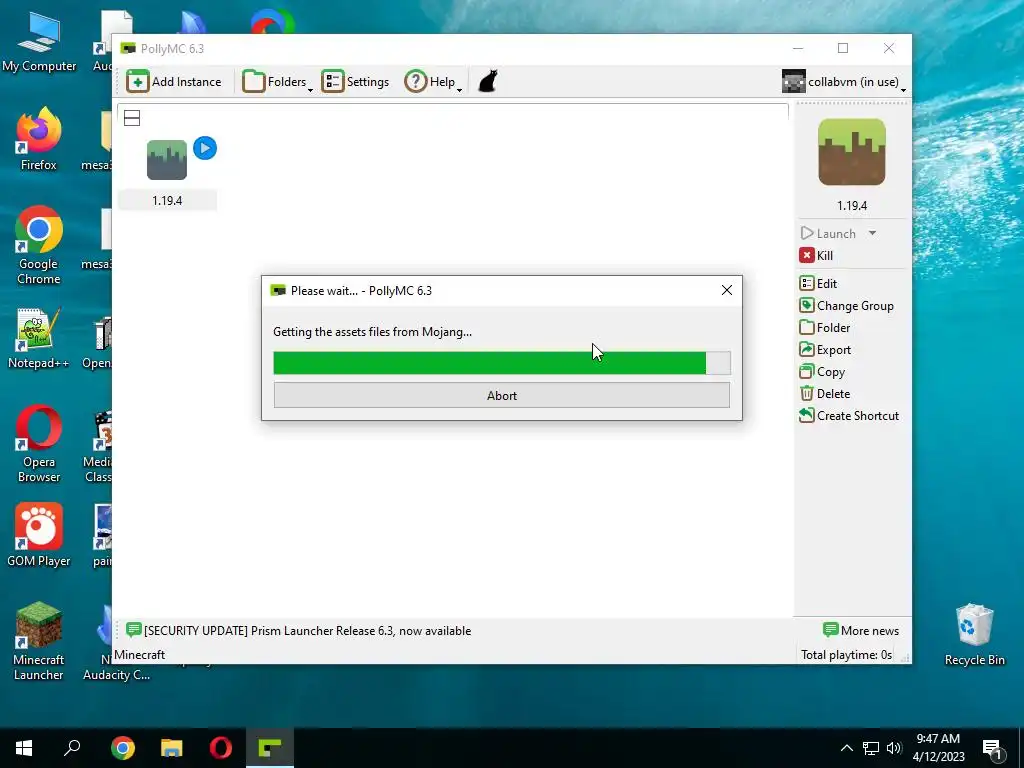
Task: Click the Minecraft status bar label
Action: (x=140, y=654)
